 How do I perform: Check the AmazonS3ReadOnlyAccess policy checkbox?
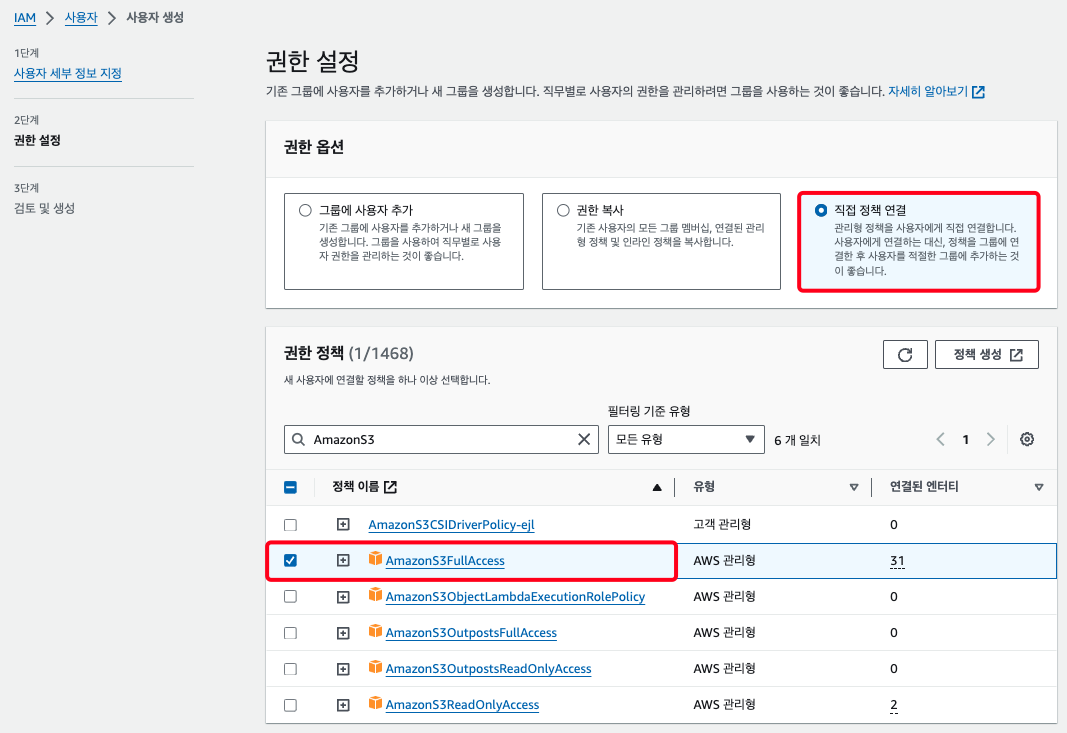(290, 705)
